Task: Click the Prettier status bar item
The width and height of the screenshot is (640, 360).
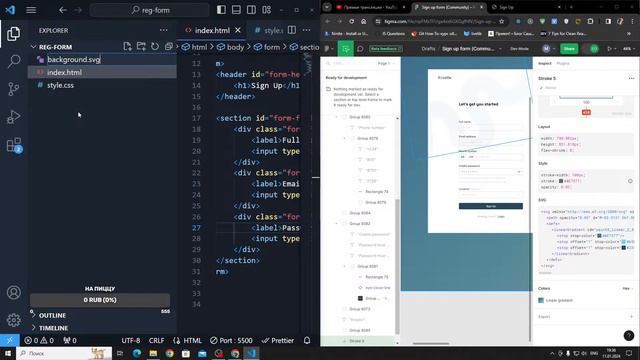Action: pos(278,340)
